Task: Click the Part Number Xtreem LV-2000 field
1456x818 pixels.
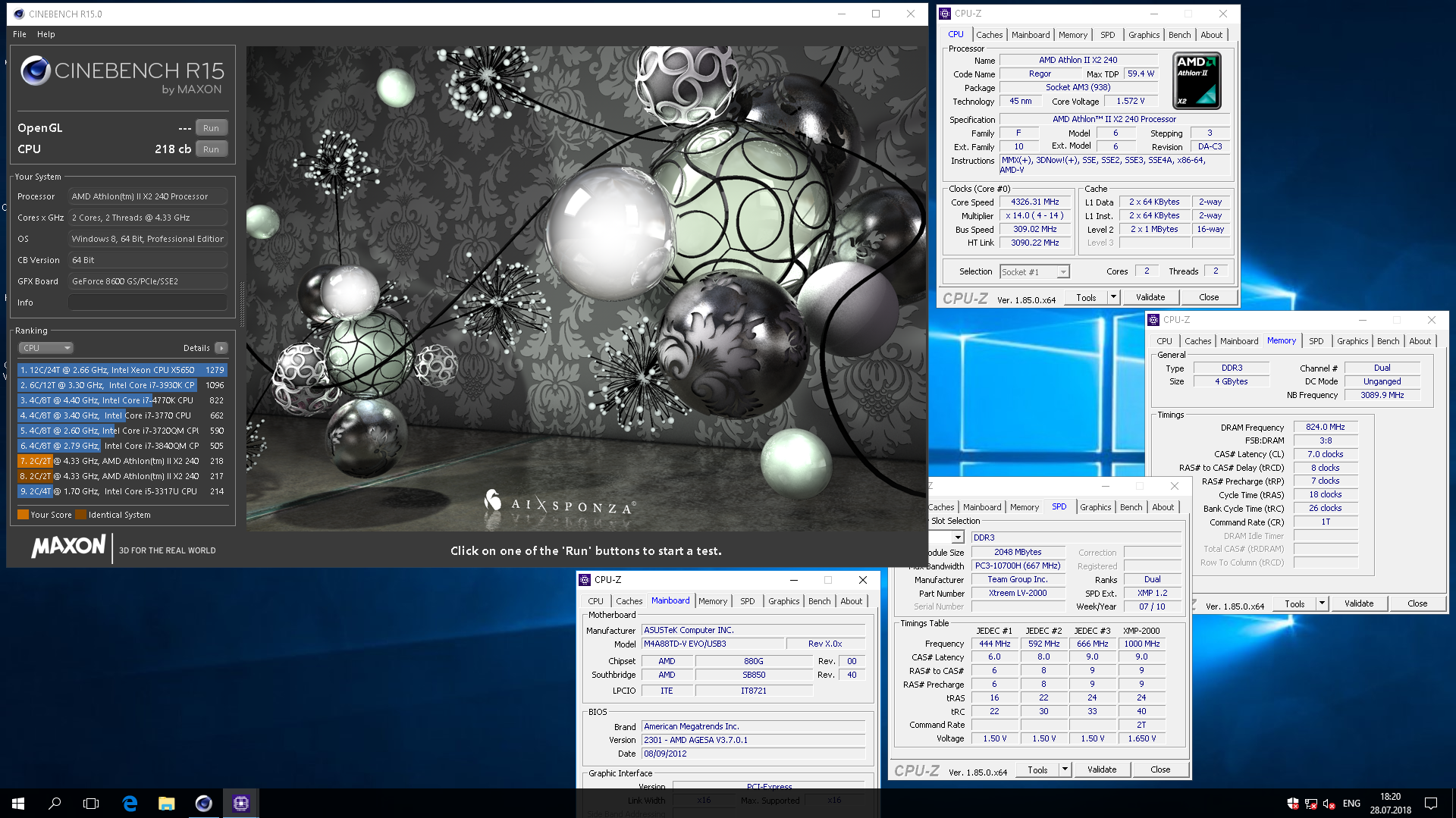Action: coord(1017,594)
